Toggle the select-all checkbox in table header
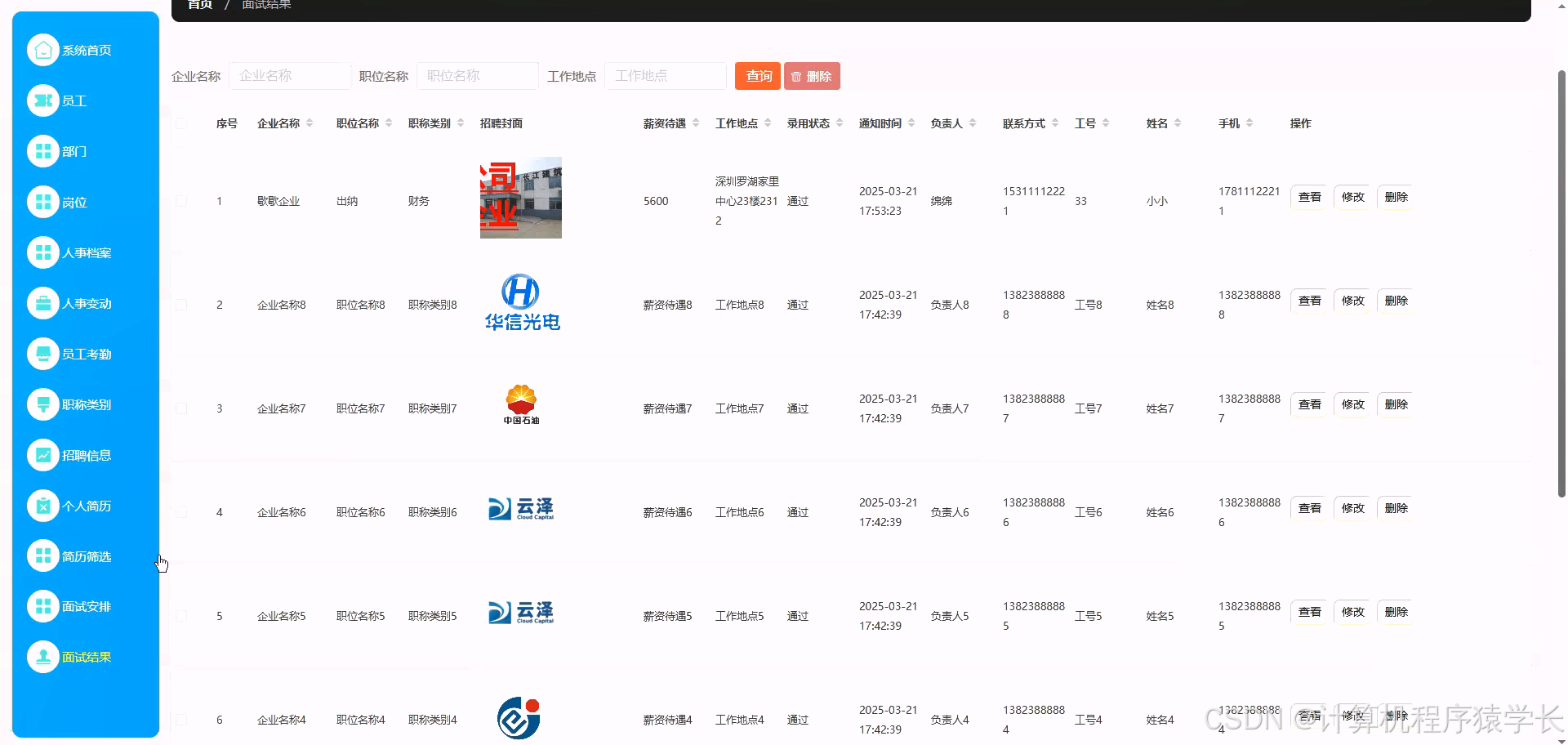Viewport: 1568px width, 745px height. point(181,123)
